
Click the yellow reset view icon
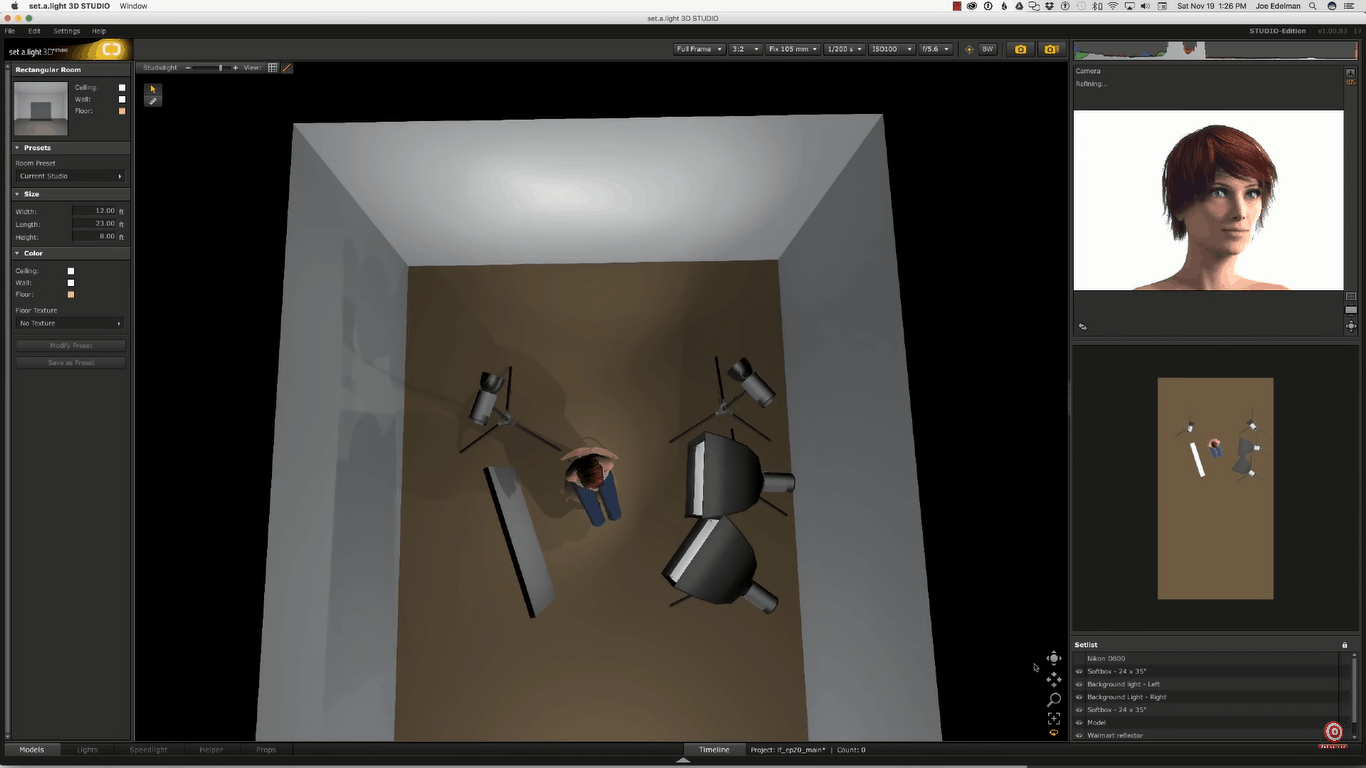[x=1054, y=733]
